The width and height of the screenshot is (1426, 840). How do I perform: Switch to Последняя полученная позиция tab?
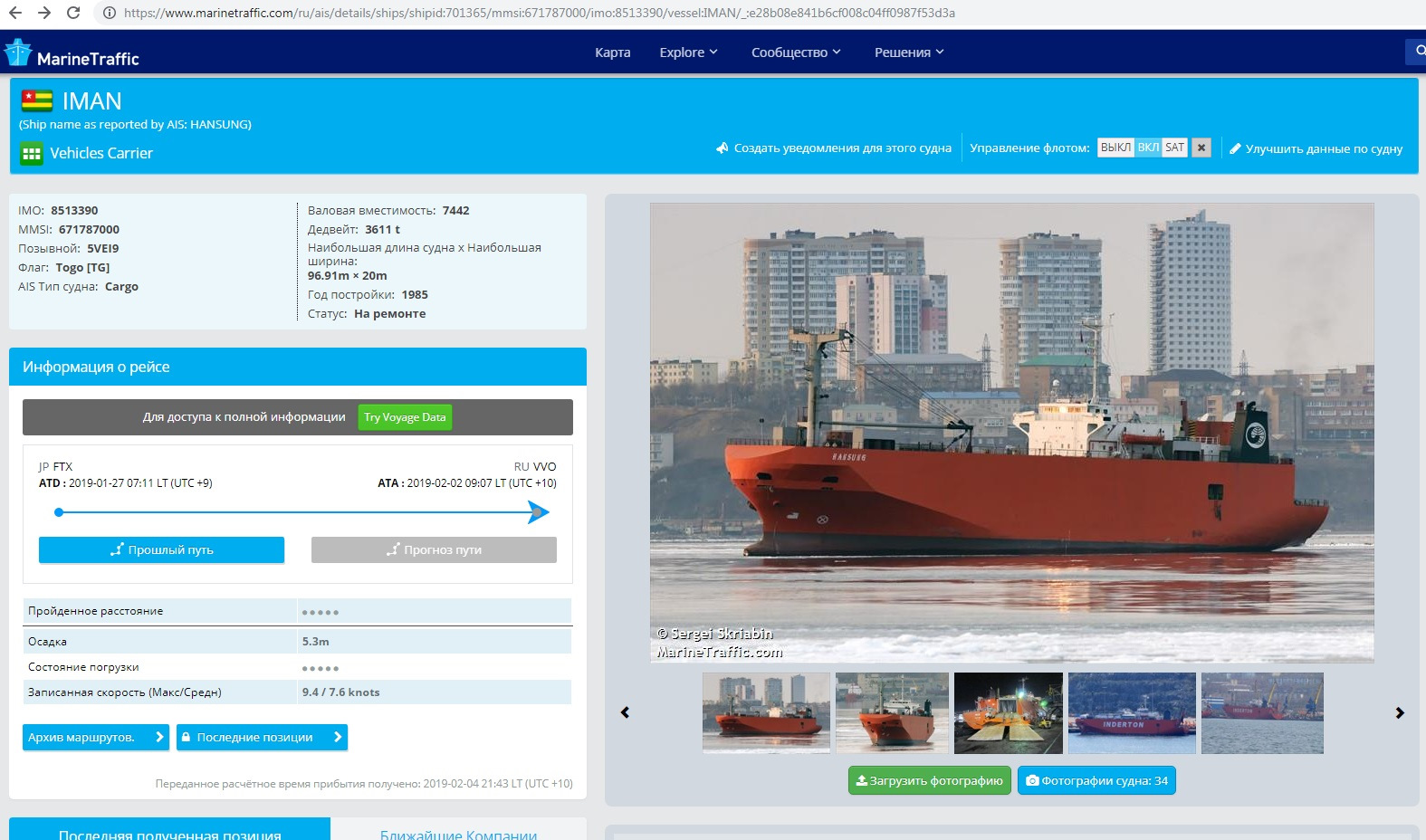click(x=169, y=831)
